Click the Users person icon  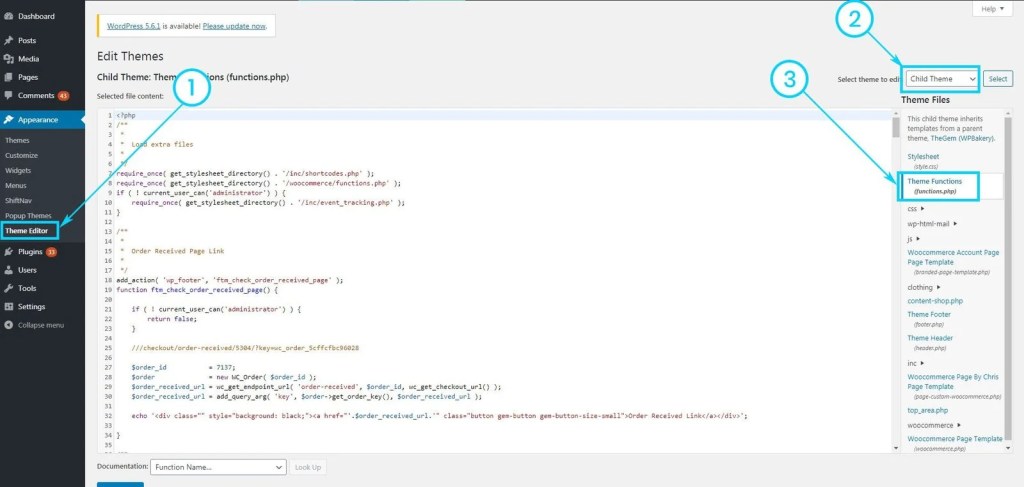click(x=8, y=270)
